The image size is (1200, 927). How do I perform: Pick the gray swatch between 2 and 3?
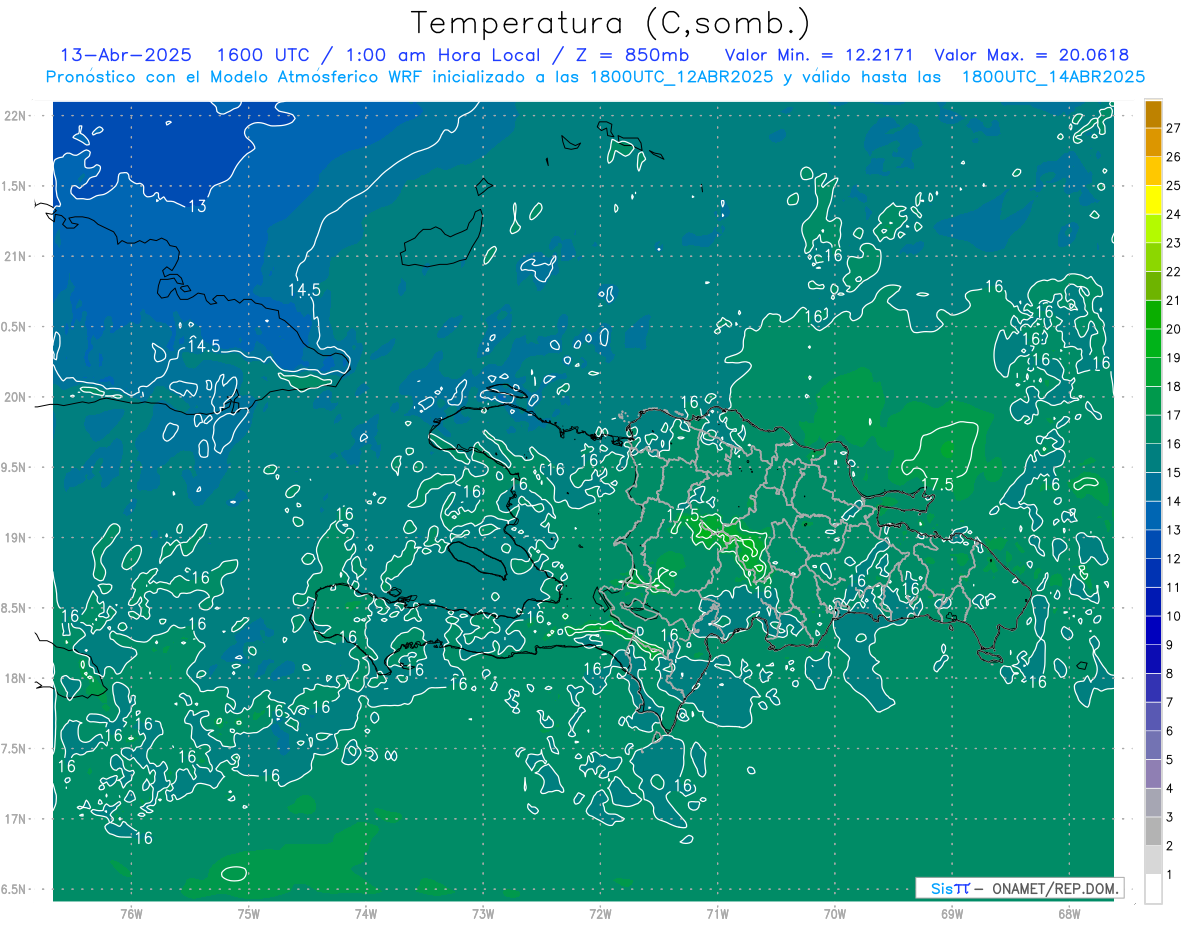tap(1153, 832)
